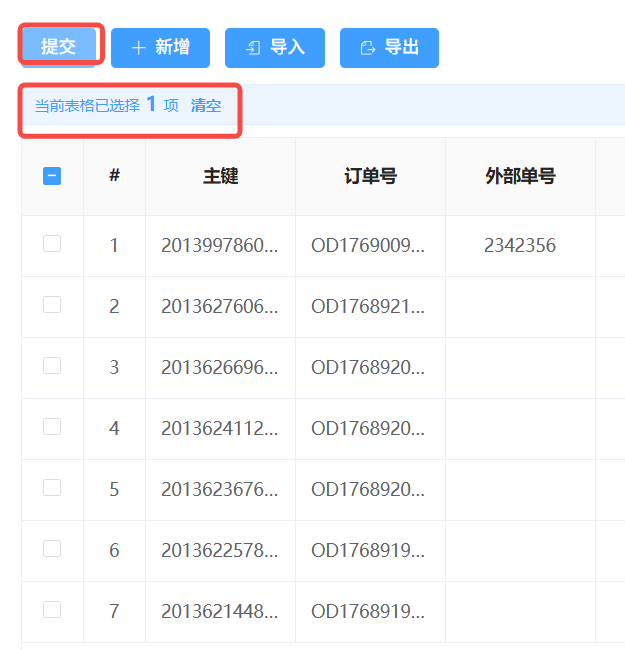
Task: Click order number OD1768921... in row 2
Action: (370, 306)
